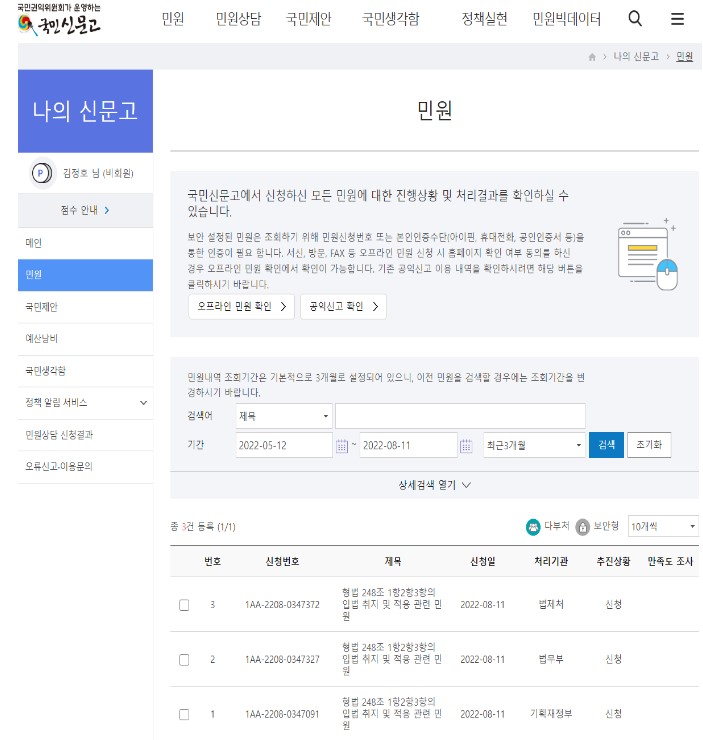703x740 pixels.
Task: Open the 최근3개월 period dropdown
Action: [534, 445]
